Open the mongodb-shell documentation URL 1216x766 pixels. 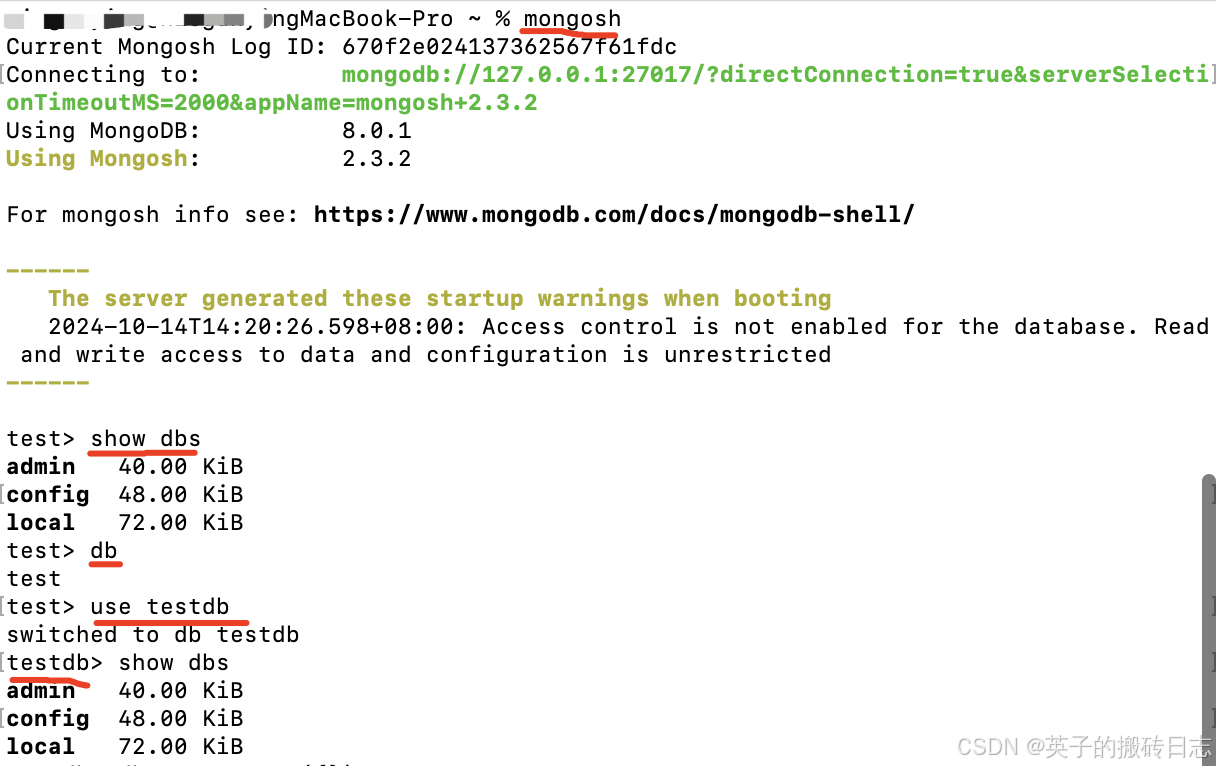[x=614, y=214]
